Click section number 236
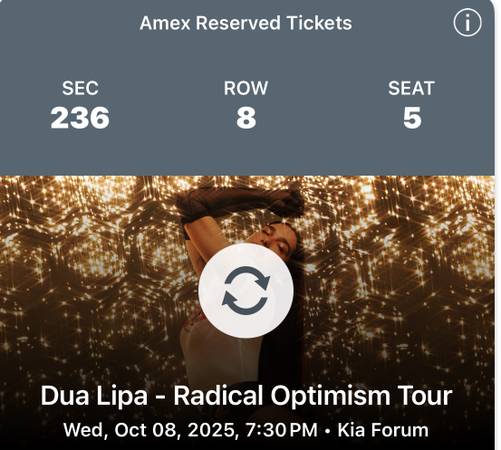Image resolution: width=501 pixels, height=450 pixels. coord(80,118)
